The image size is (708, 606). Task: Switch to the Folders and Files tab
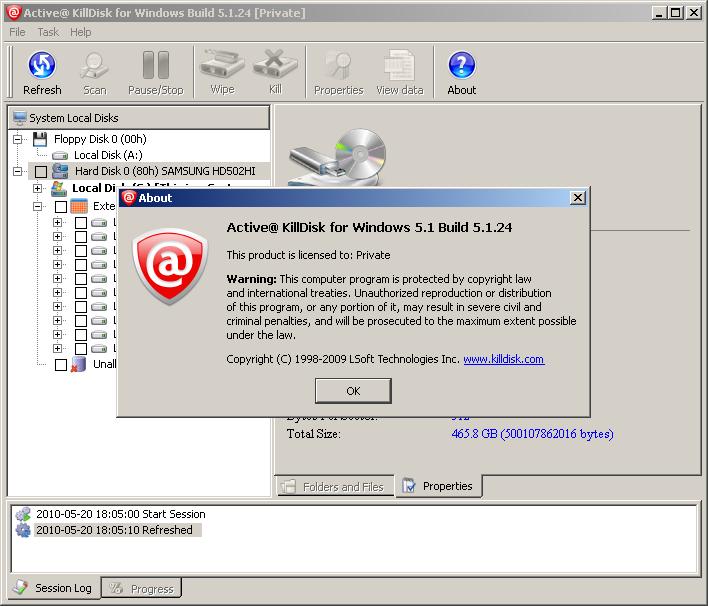pyautogui.click(x=335, y=486)
